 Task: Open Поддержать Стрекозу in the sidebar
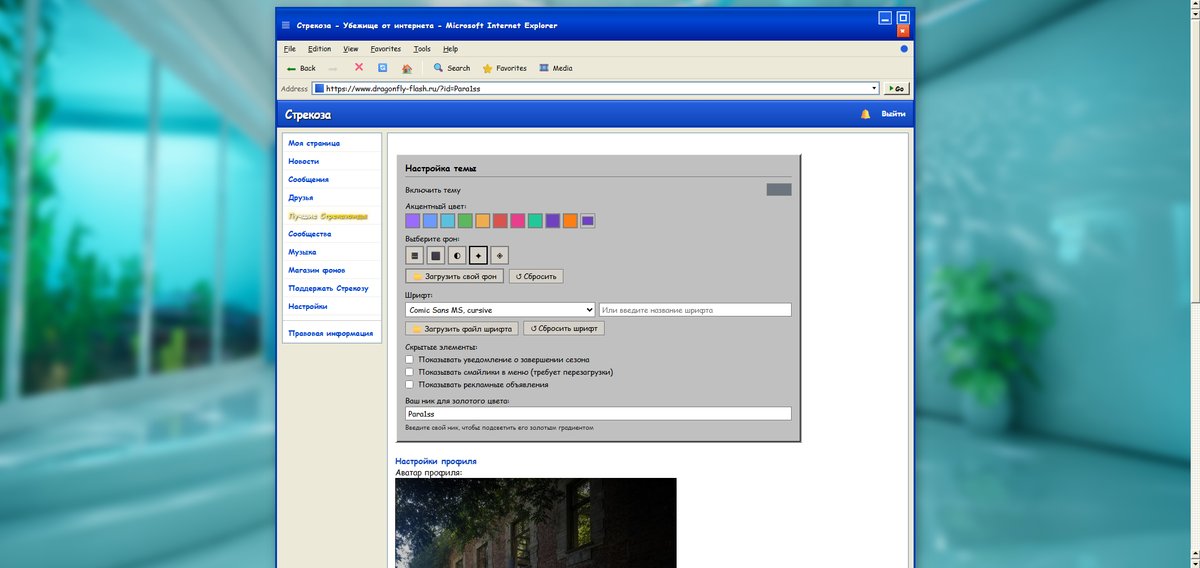328,288
